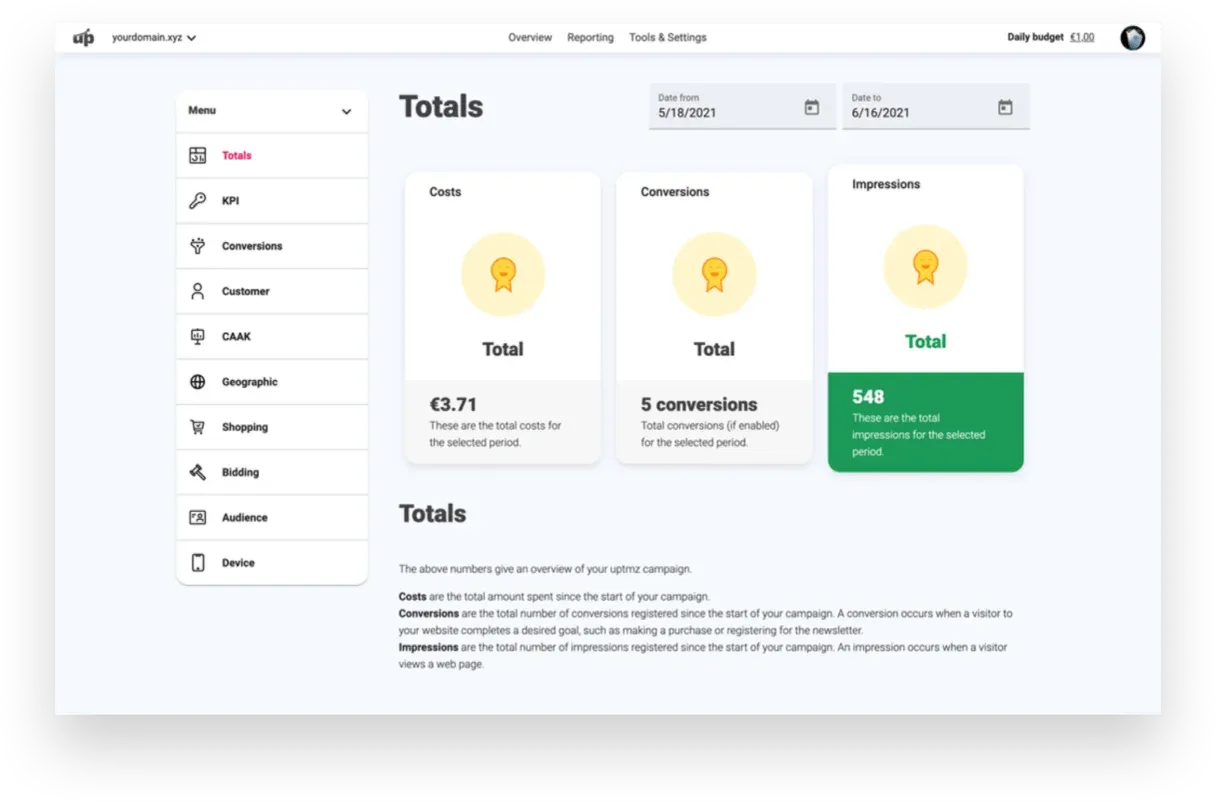Open calendar picker for Date from
This screenshot has width=1216, height=802.
pyautogui.click(x=812, y=107)
